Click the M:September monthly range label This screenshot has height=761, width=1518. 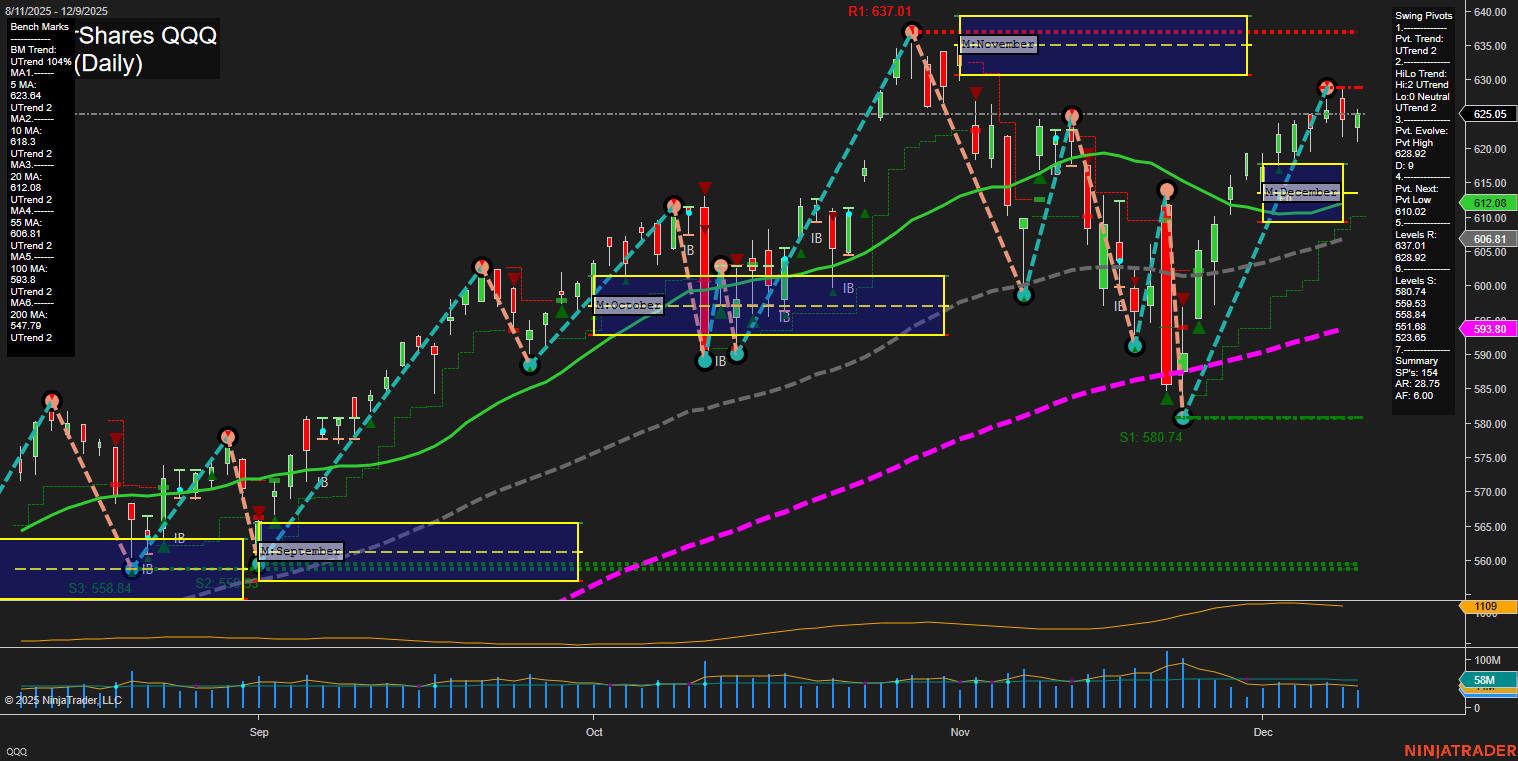[301, 551]
